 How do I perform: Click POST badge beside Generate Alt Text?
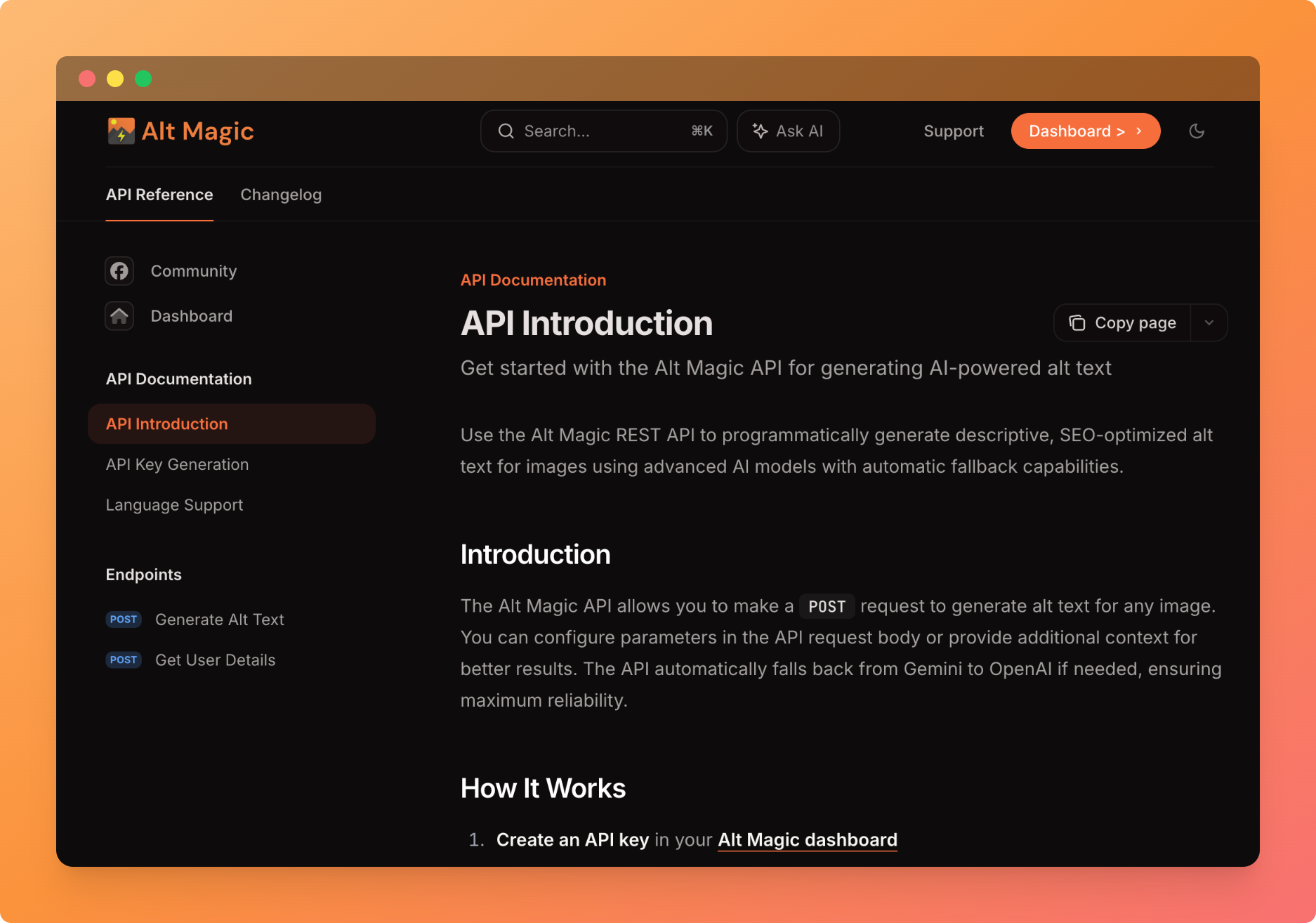pyautogui.click(x=124, y=620)
